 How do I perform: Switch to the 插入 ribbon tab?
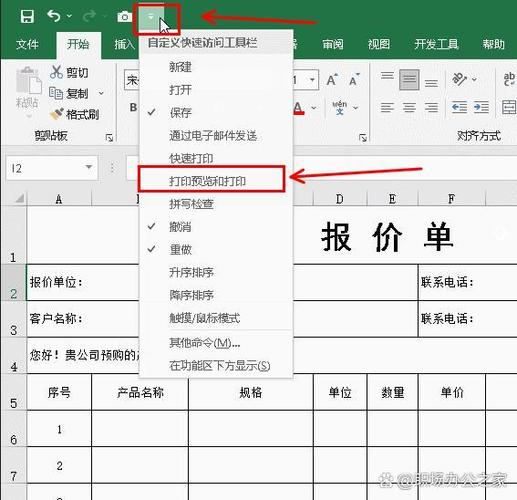point(124,44)
